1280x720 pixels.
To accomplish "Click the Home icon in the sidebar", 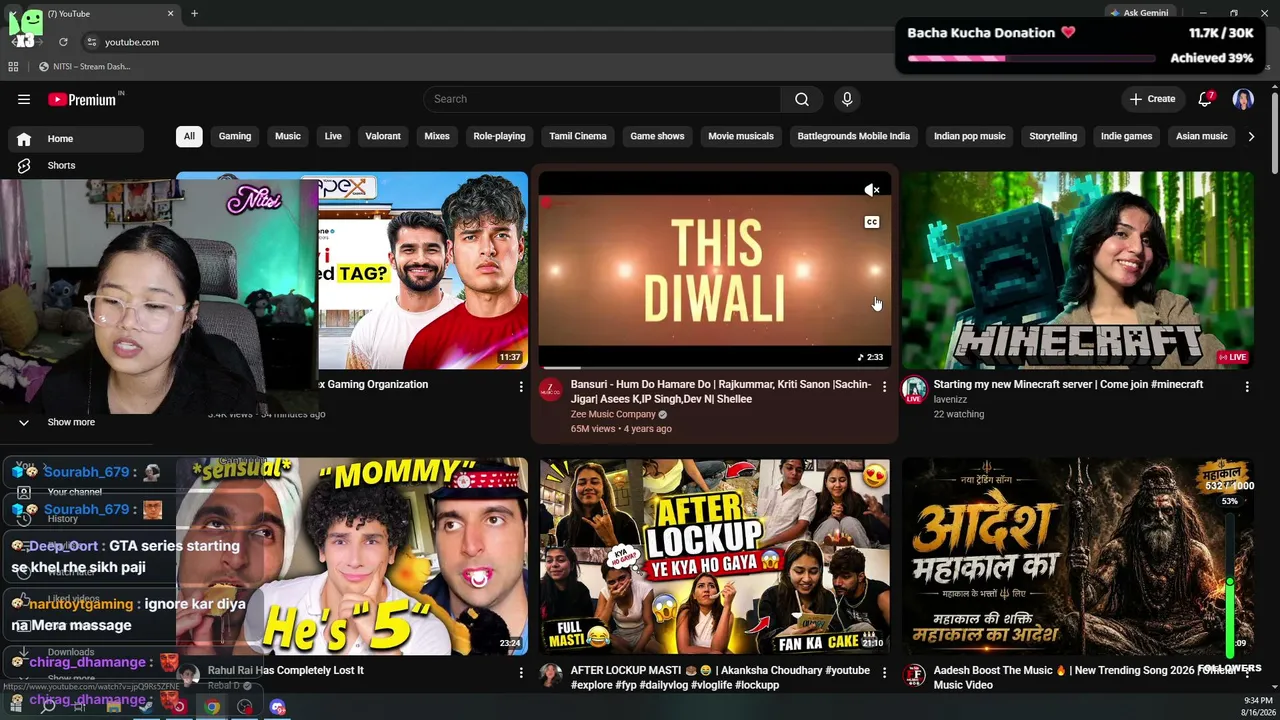I will [24, 139].
